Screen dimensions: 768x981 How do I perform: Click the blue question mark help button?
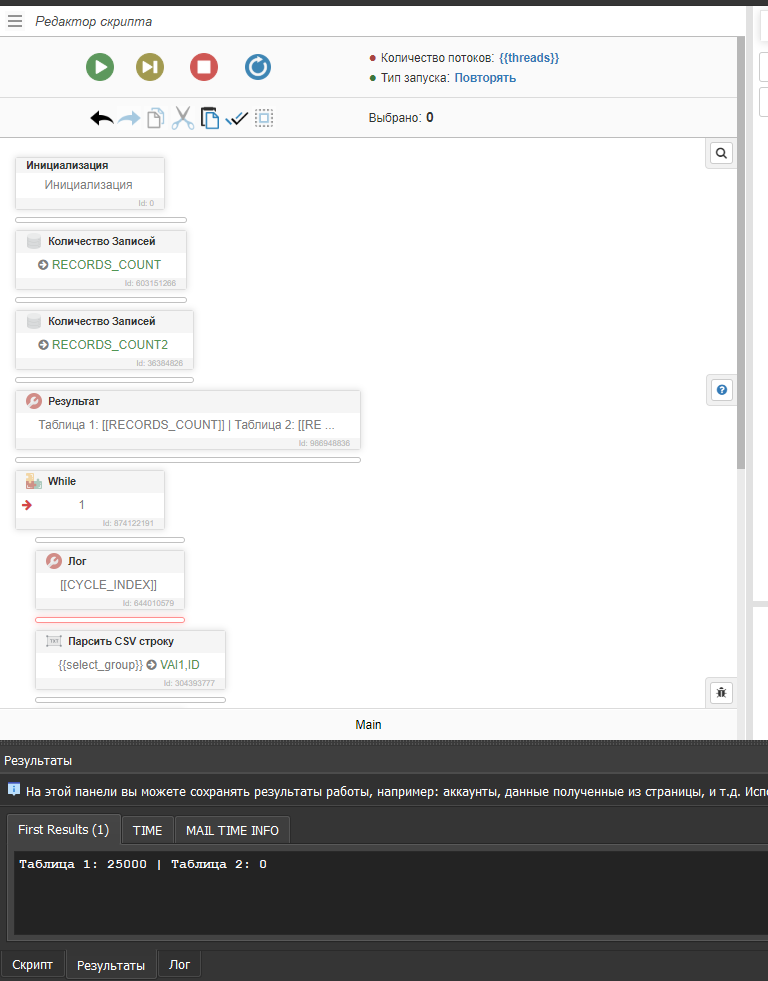pos(722,390)
